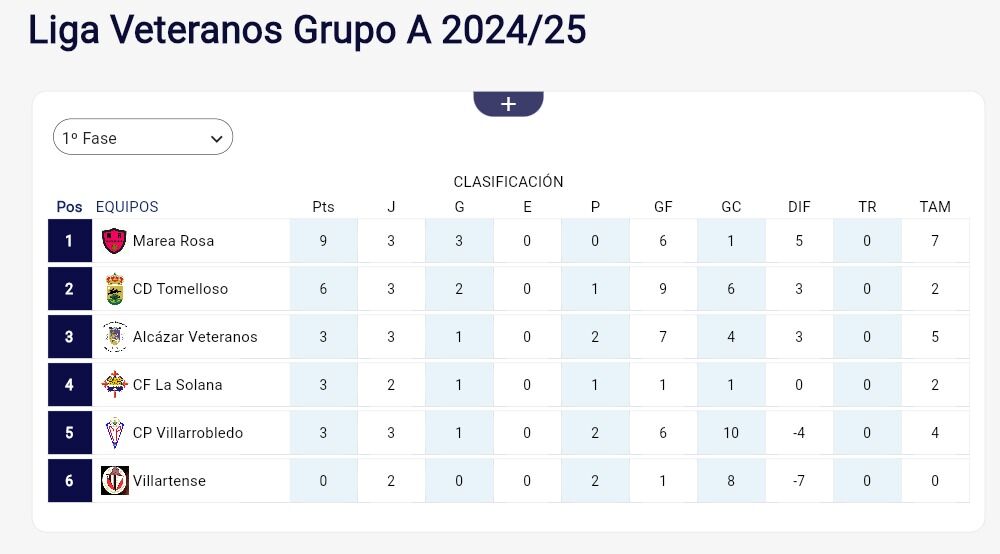Click the Pts column header

coord(323,207)
